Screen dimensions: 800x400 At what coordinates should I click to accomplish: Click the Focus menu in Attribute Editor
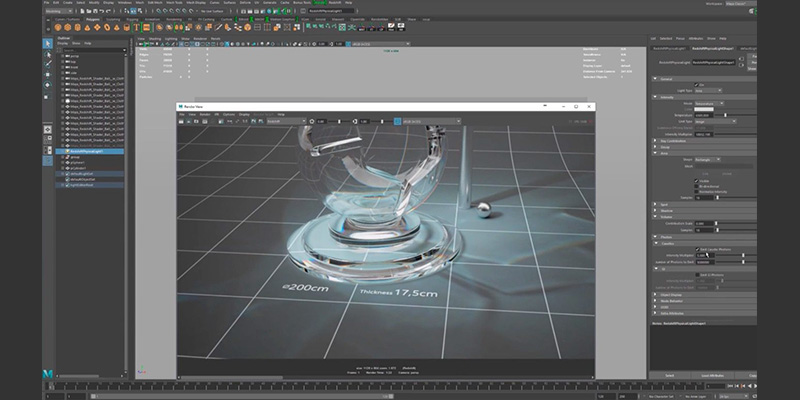[x=680, y=38]
